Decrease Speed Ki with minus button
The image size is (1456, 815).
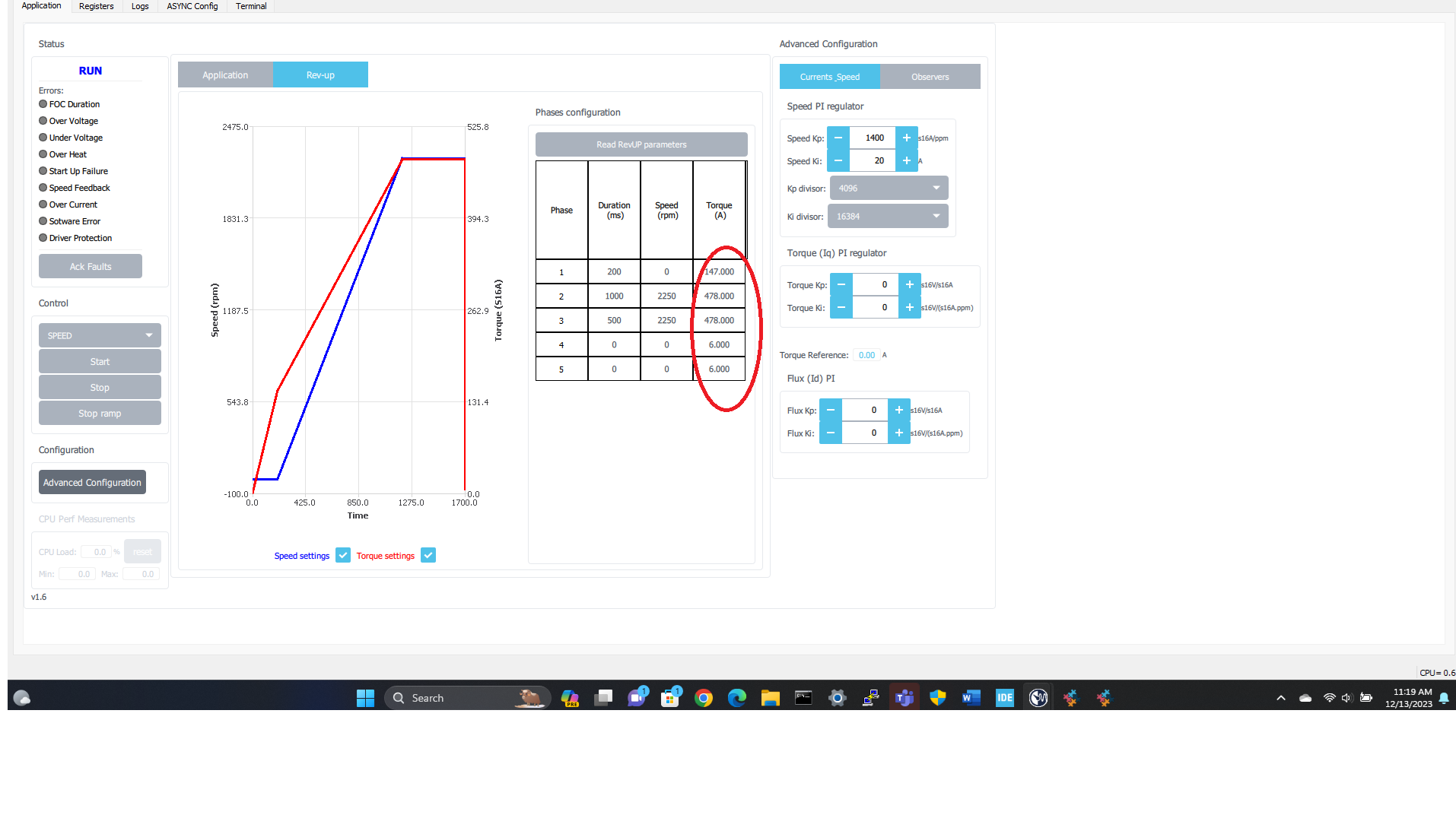click(x=838, y=160)
